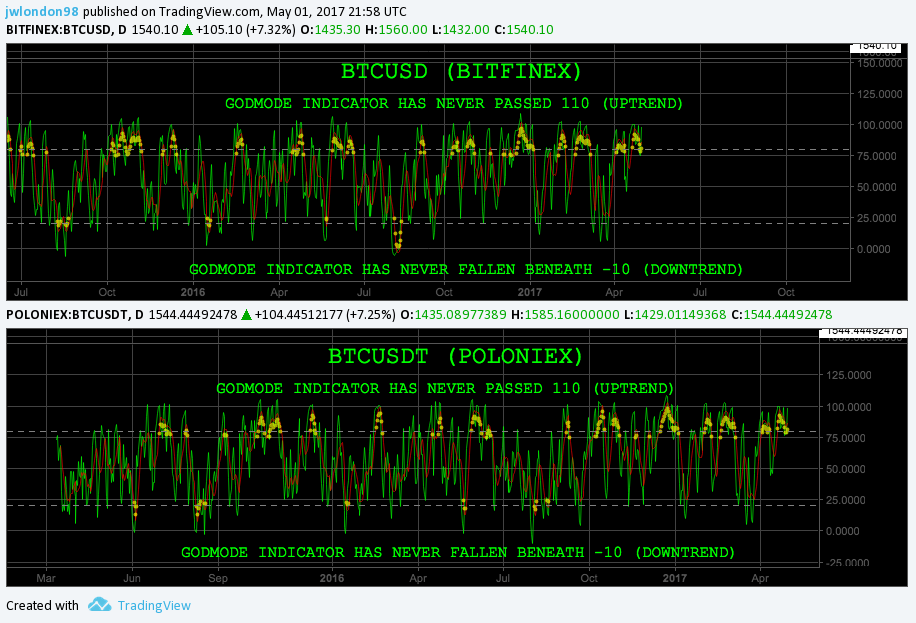This screenshot has height=623, width=916.
Task: Click the 125.0000 level on Bitfinex price axis
Action: tap(880, 94)
